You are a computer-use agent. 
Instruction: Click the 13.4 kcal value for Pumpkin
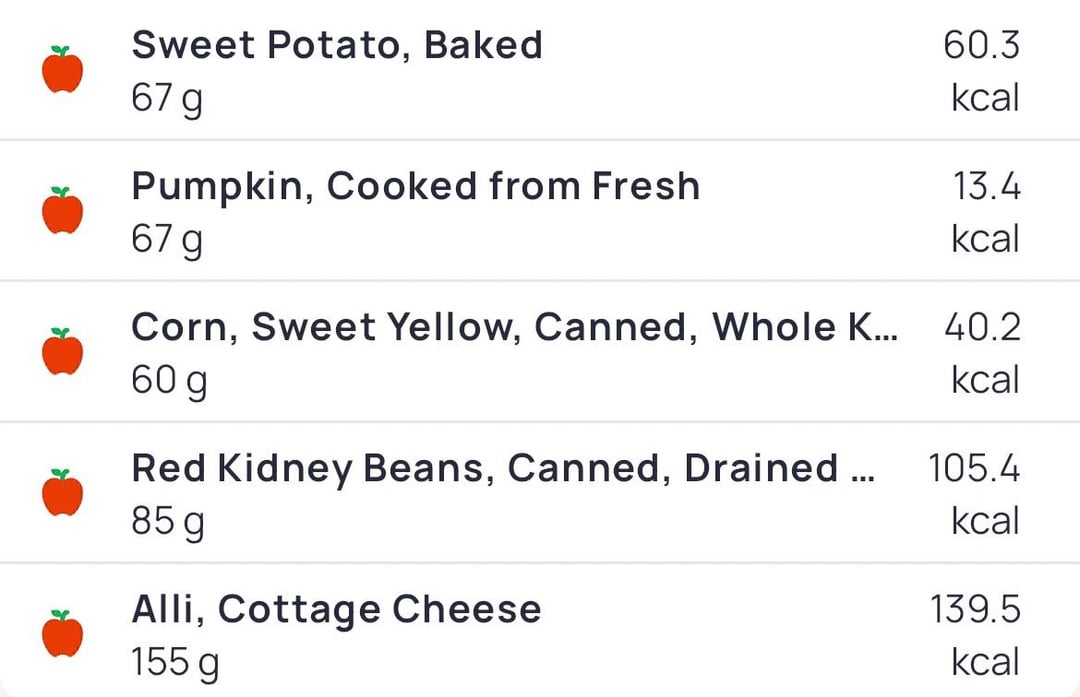click(x=986, y=212)
